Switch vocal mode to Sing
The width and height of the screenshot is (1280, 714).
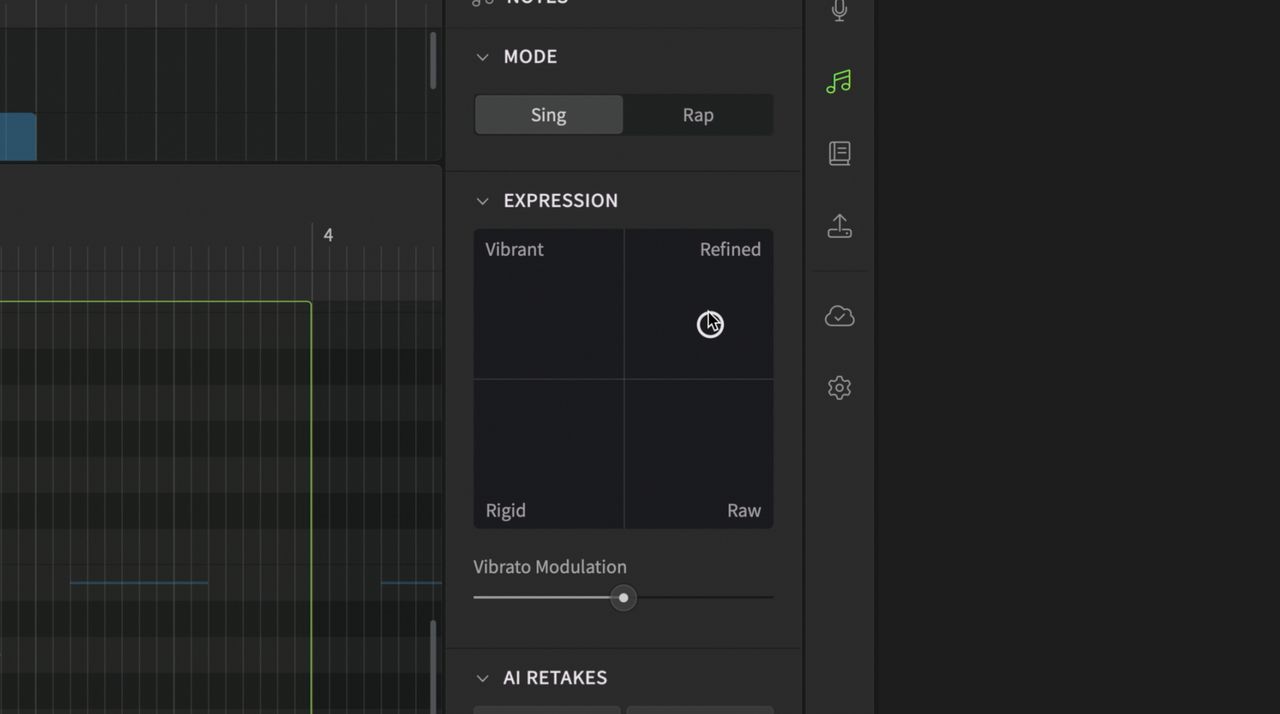coord(548,115)
